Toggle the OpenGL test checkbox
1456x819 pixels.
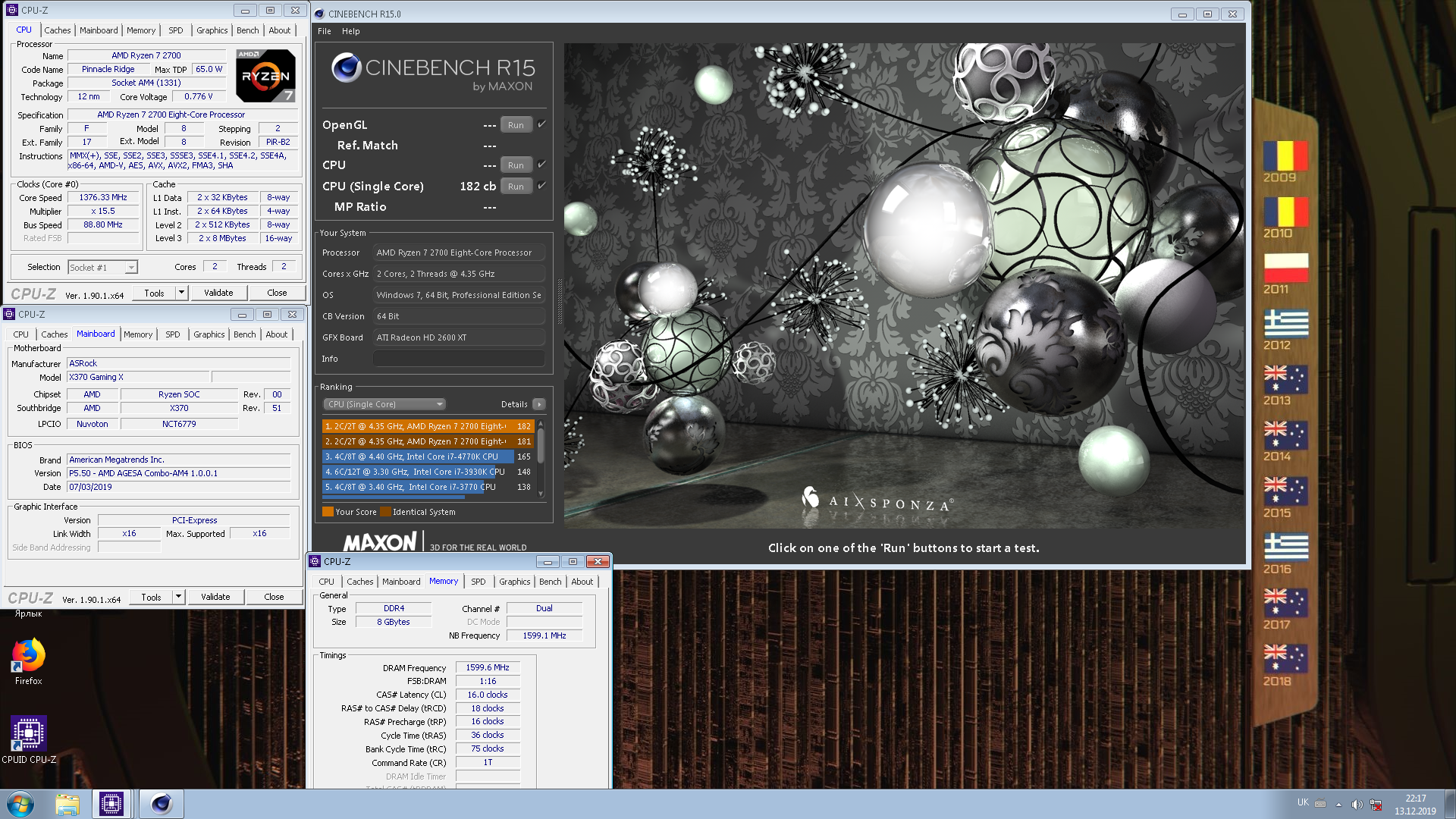click(x=541, y=124)
